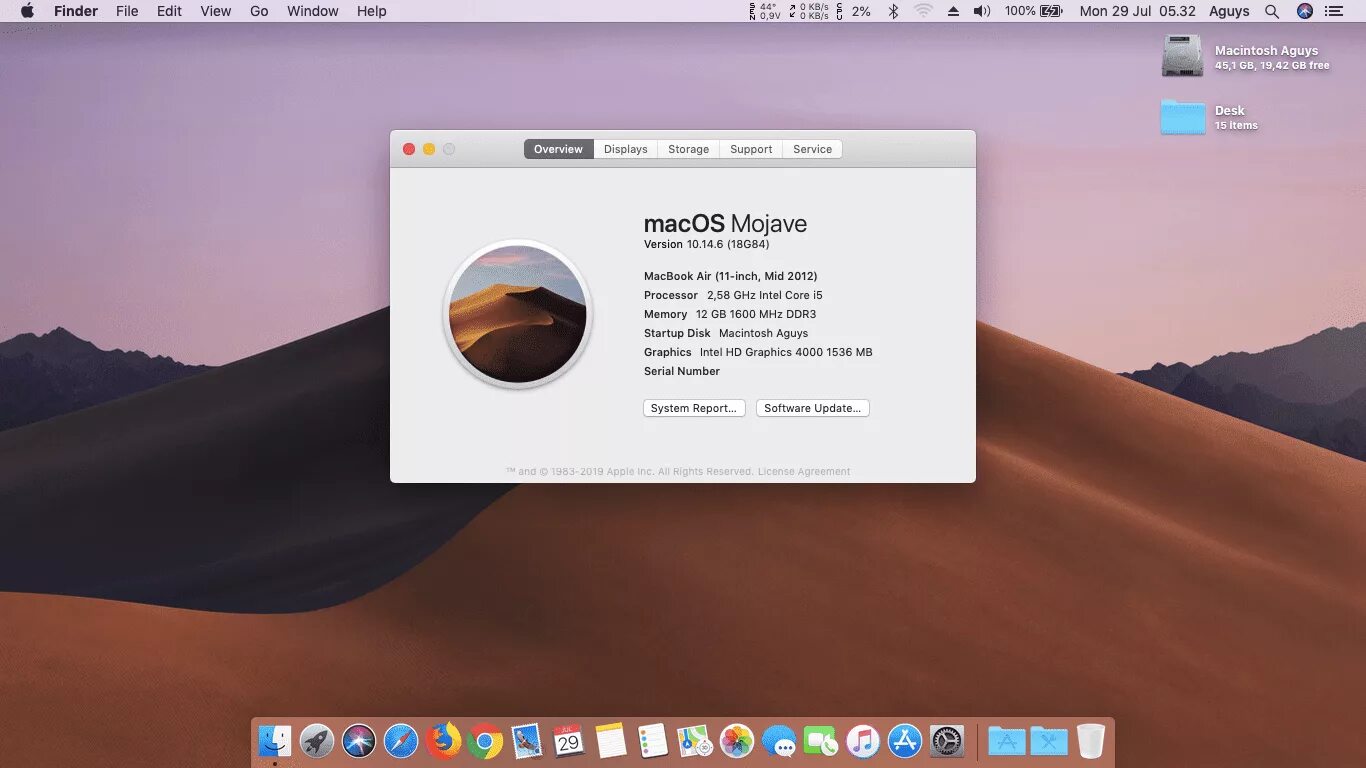Open Applications folder stack in dock
This screenshot has height=768, width=1366.
(x=1007, y=741)
